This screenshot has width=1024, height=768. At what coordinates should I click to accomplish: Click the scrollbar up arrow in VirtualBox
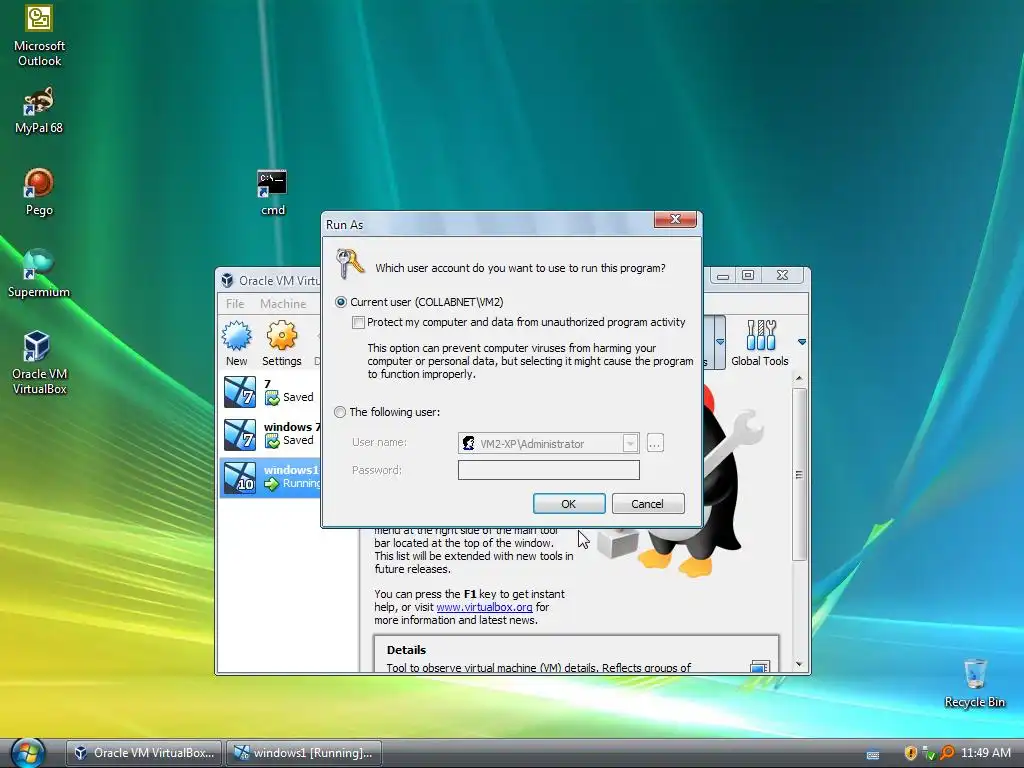[799, 379]
